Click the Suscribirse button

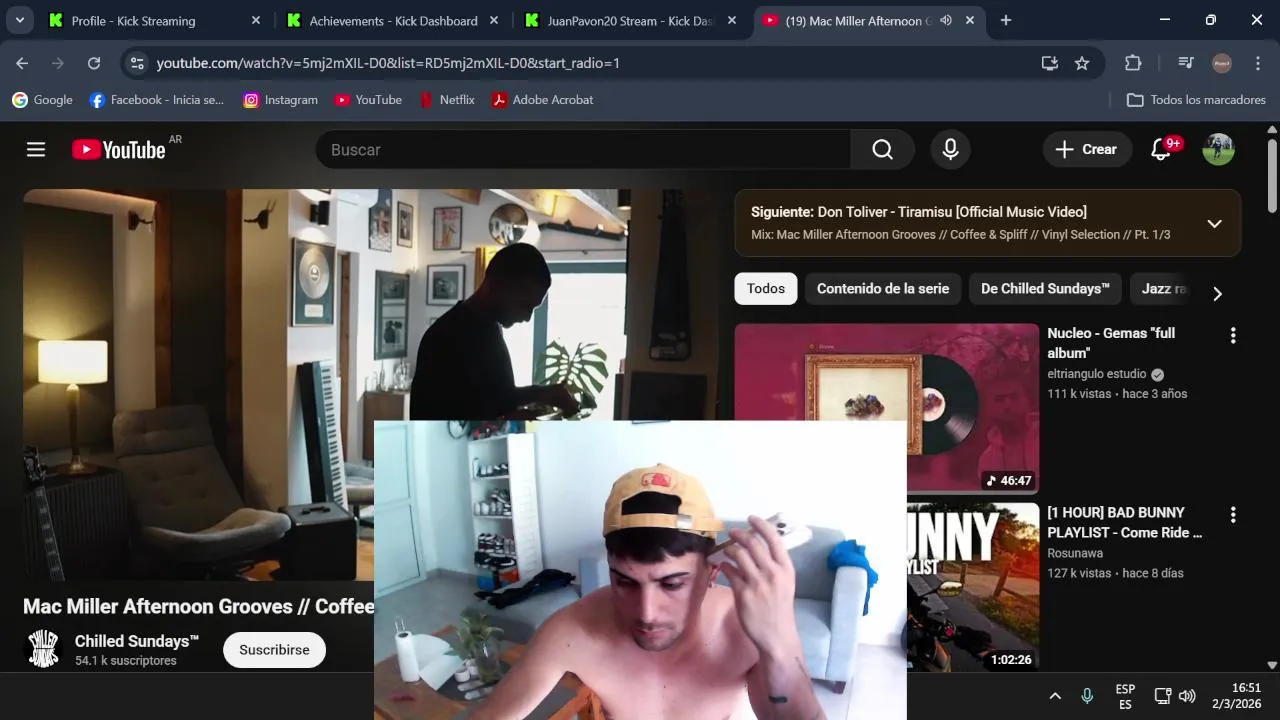click(274, 650)
